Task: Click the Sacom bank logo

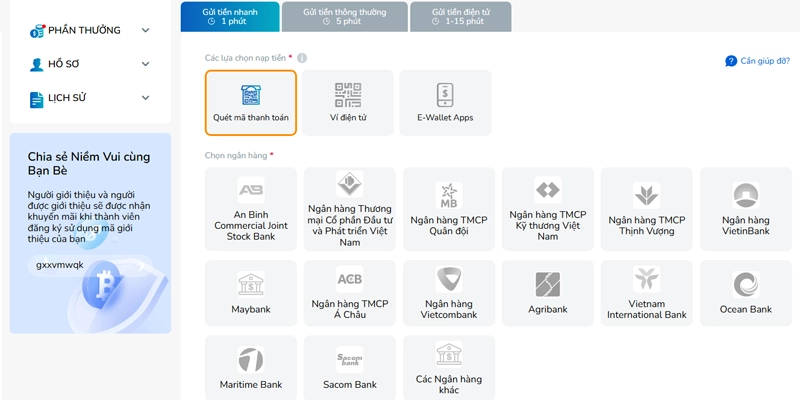Action: tap(350, 360)
